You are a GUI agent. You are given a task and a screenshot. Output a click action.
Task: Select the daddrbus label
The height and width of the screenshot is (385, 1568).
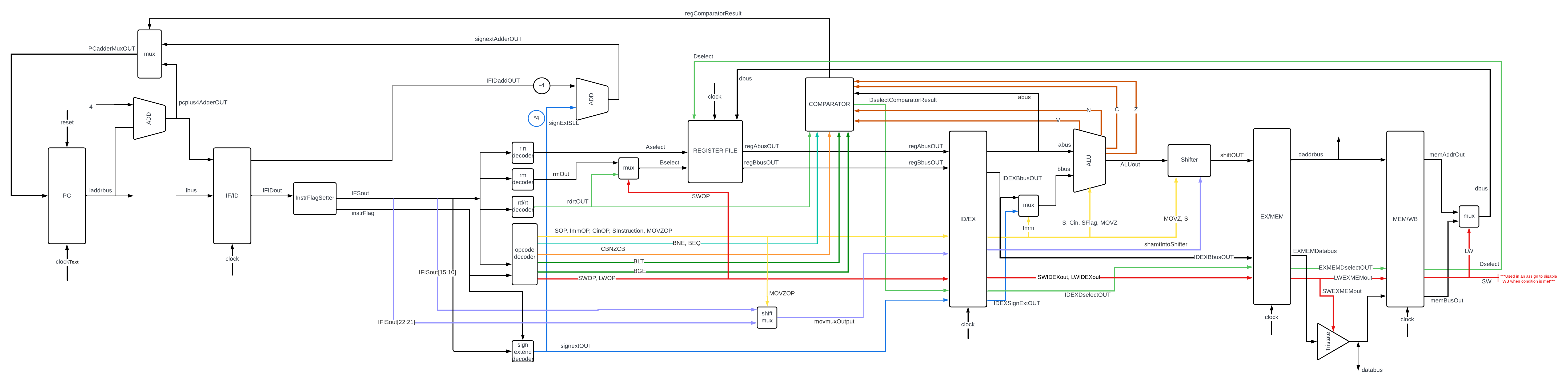[x=1310, y=155]
